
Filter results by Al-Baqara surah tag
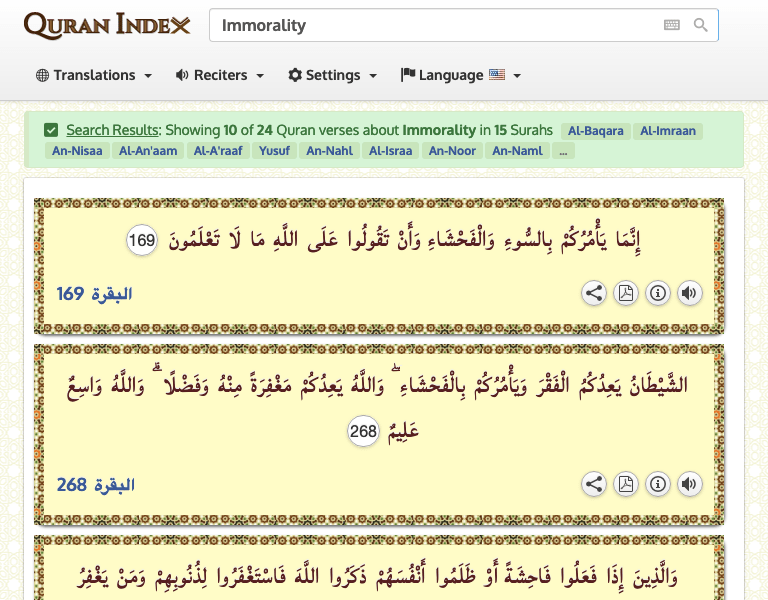tap(595, 130)
